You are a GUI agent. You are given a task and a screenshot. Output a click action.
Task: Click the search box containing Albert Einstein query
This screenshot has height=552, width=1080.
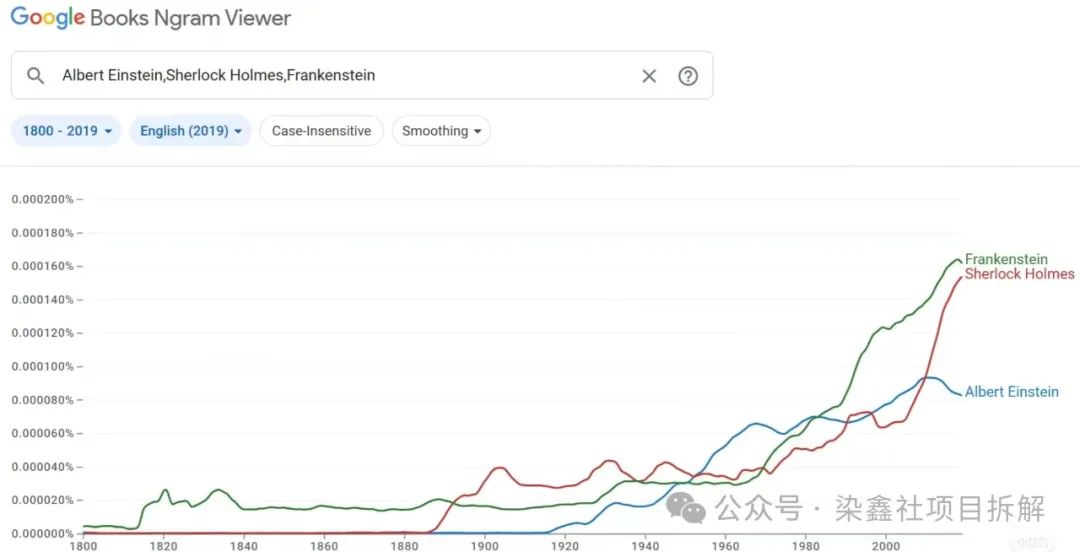[340, 76]
